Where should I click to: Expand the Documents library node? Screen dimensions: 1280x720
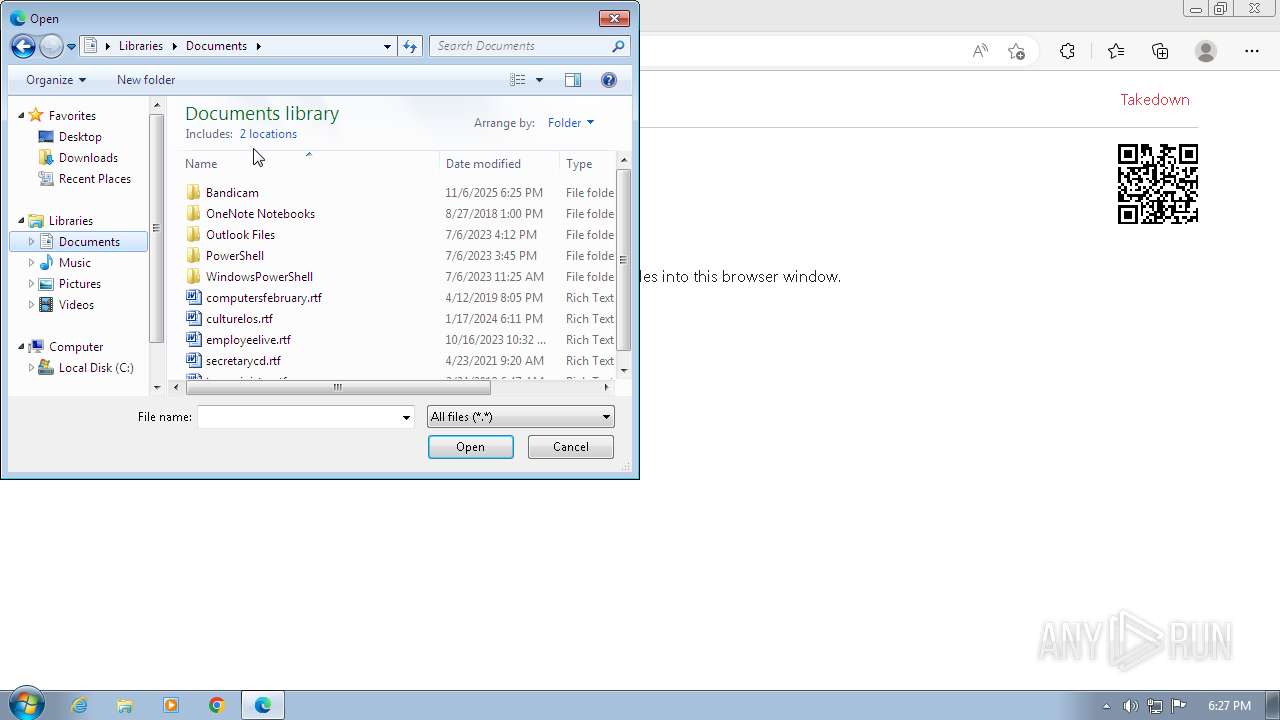coord(32,242)
